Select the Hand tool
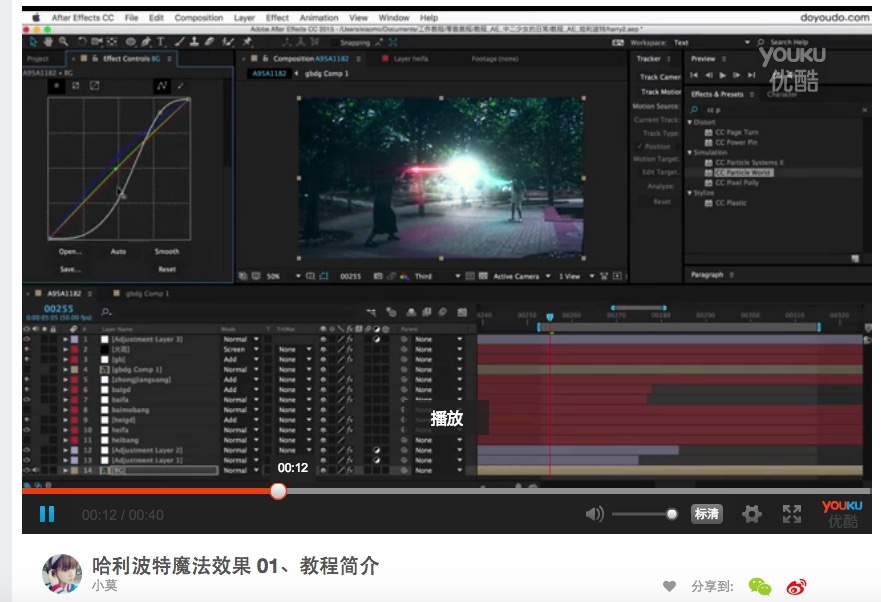 [48, 42]
